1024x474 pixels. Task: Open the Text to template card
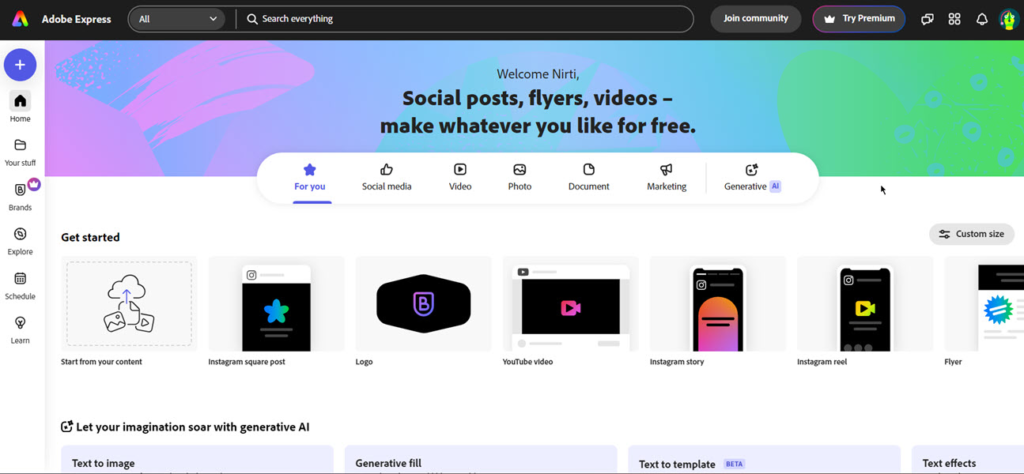tap(764, 459)
